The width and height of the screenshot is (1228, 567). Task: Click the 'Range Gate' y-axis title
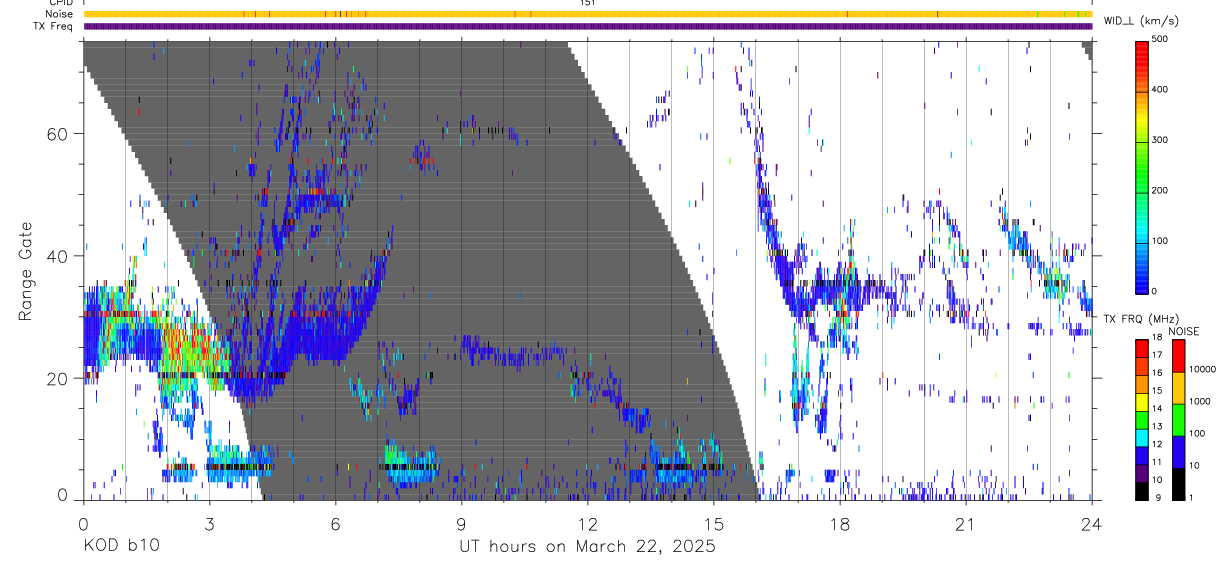(x=26, y=271)
